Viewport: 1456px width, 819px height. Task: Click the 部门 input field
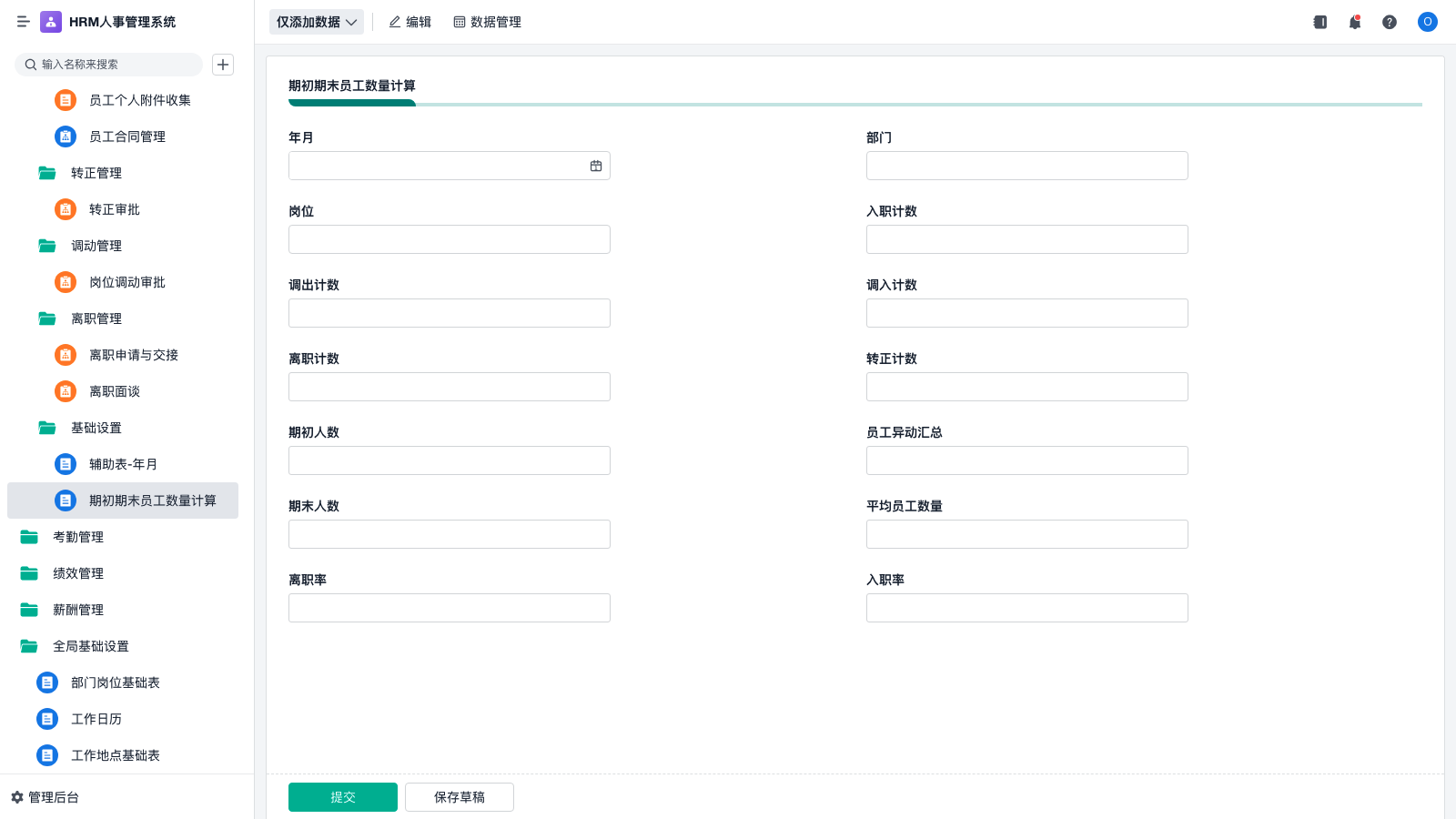[1026, 166]
